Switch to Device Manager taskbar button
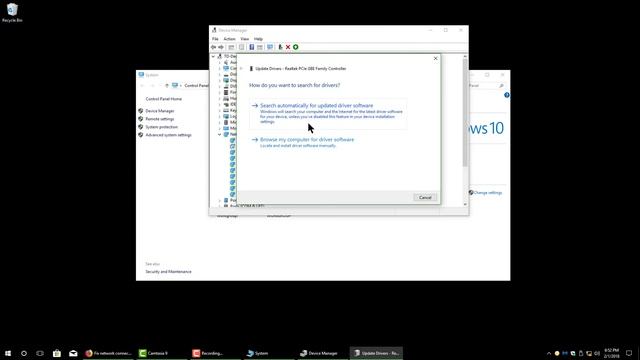Screen dimensions: 640x360 click(322, 353)
